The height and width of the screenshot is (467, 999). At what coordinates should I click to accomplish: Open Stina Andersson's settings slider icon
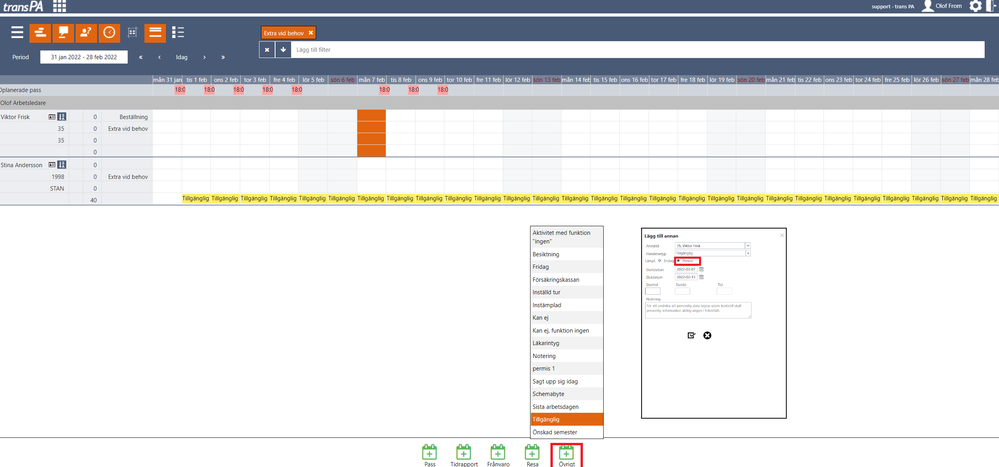(x=62, y=165)
